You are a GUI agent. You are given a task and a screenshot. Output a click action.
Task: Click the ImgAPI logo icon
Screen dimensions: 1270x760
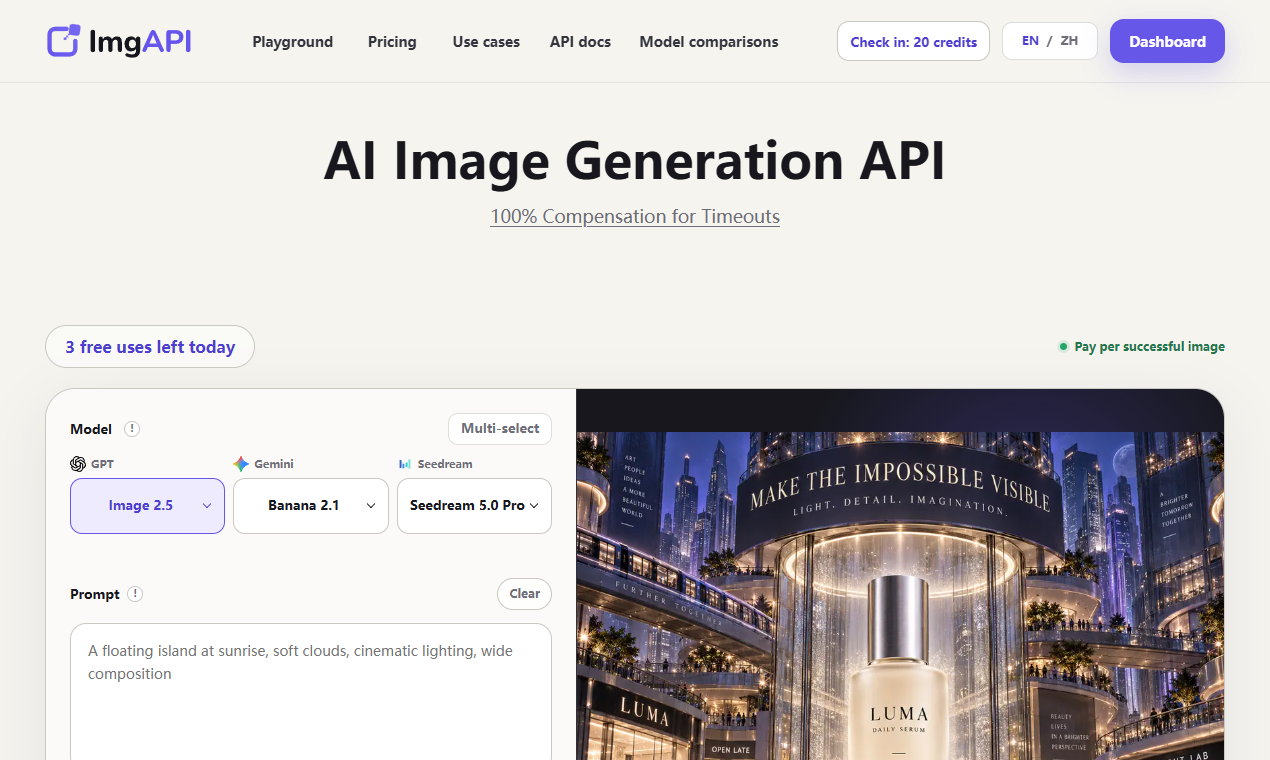click(63, 41)
